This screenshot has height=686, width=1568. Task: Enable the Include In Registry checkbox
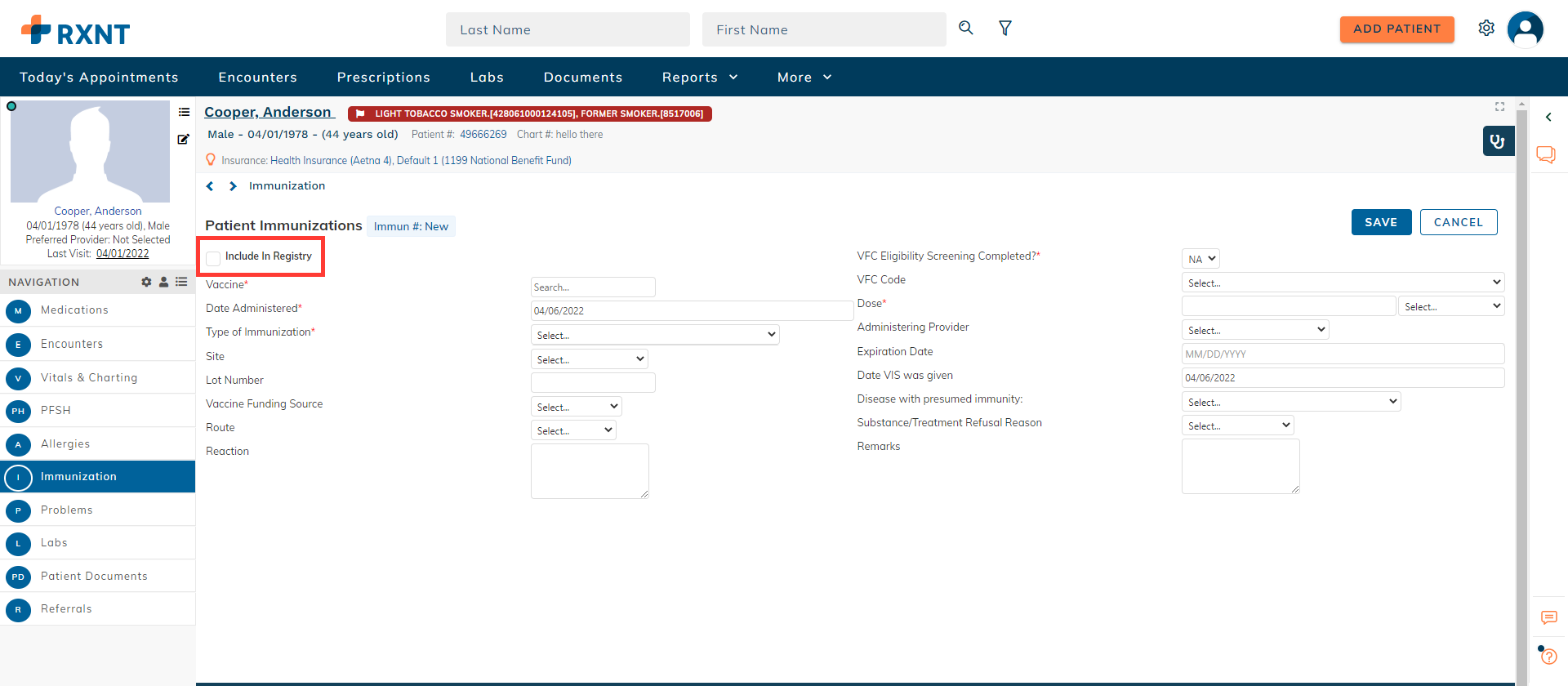click(x=213, y=257)
